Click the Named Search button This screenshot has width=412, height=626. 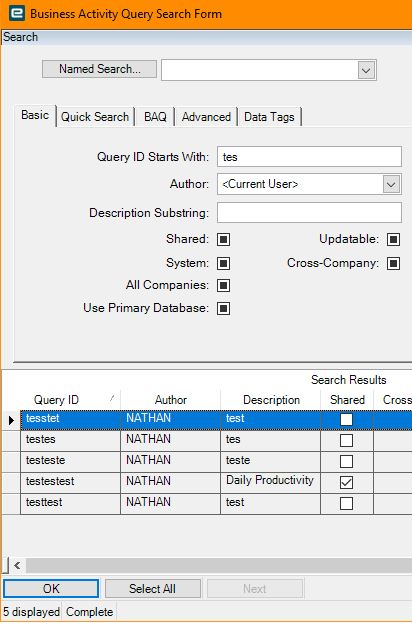pyautogui.click(x=99, y=69)
